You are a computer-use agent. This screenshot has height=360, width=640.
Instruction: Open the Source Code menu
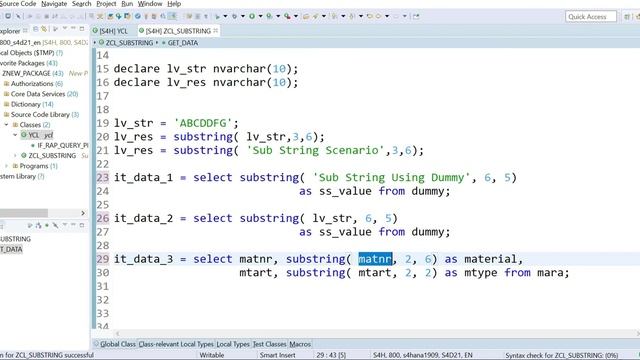point(18,4)
